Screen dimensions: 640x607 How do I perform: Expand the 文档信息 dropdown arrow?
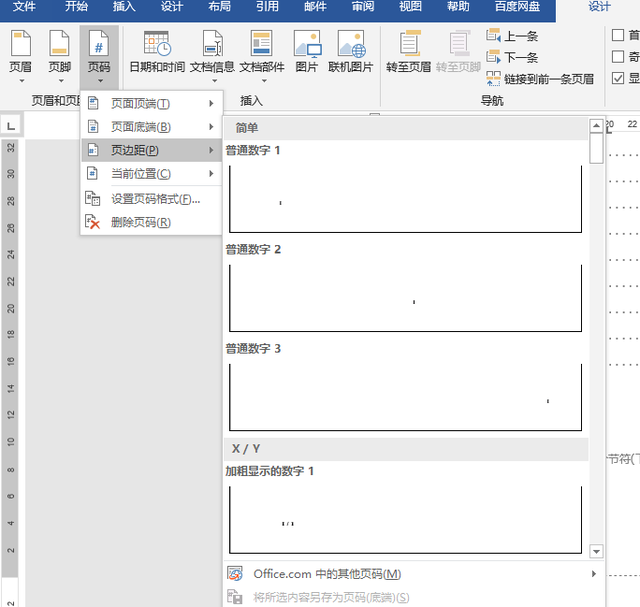click(x=214, y=81)
